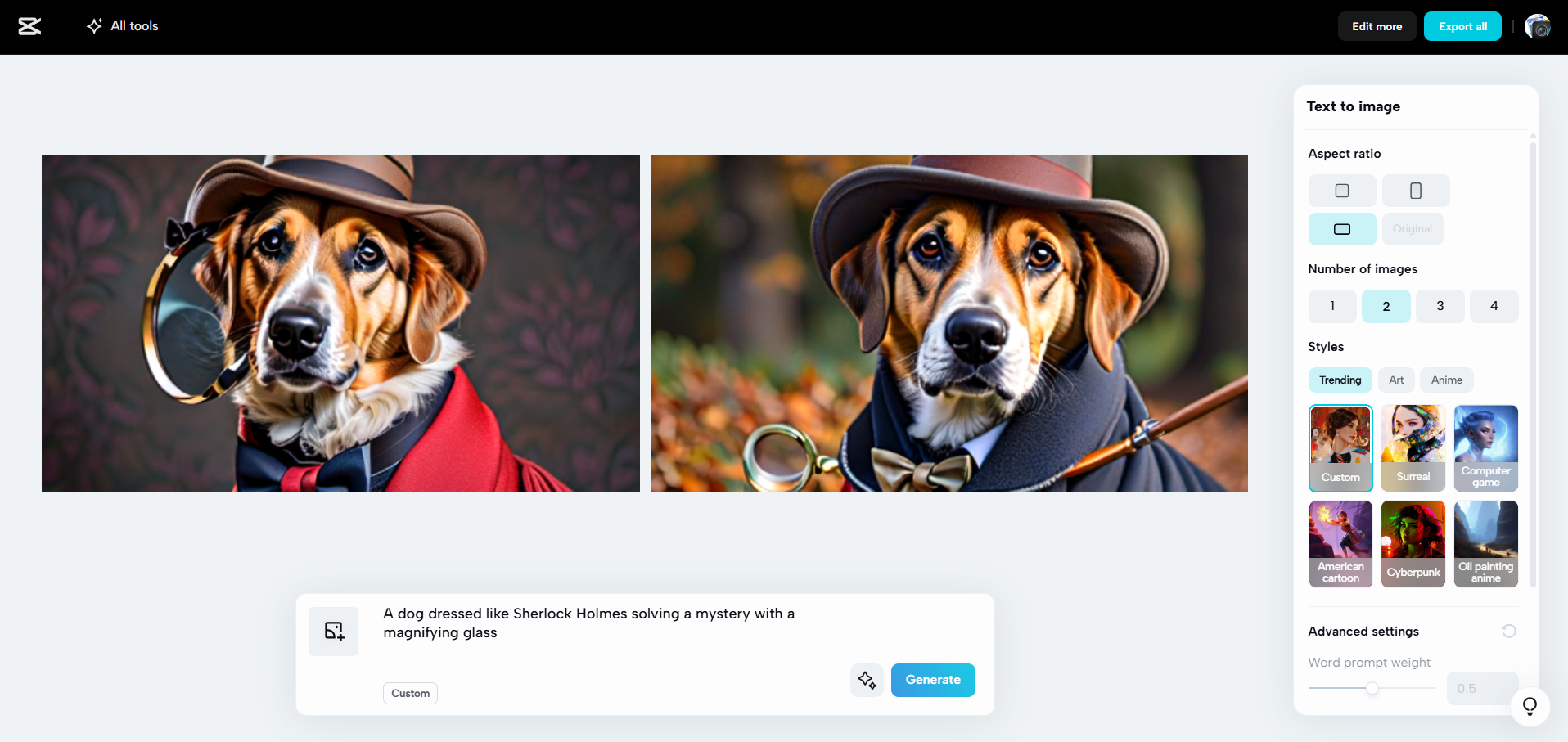Select the landscape aspect ratio

[1342, 229]
